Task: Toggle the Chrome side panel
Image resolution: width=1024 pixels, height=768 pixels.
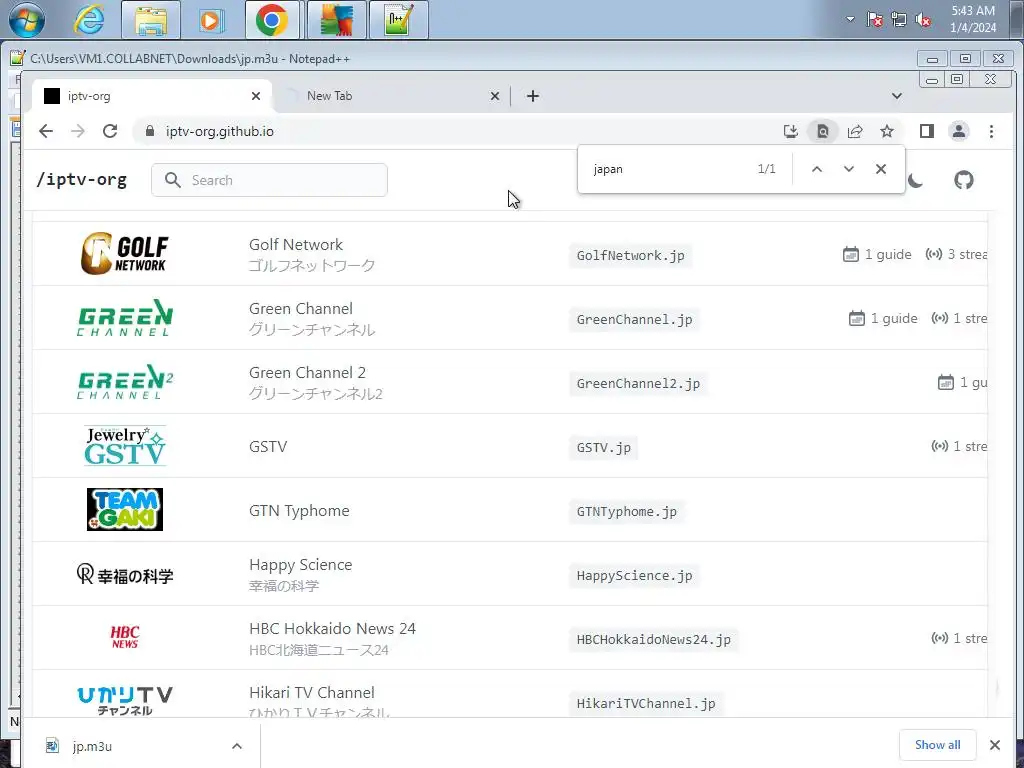Action: pyautogui.click(x=927, y=131)
